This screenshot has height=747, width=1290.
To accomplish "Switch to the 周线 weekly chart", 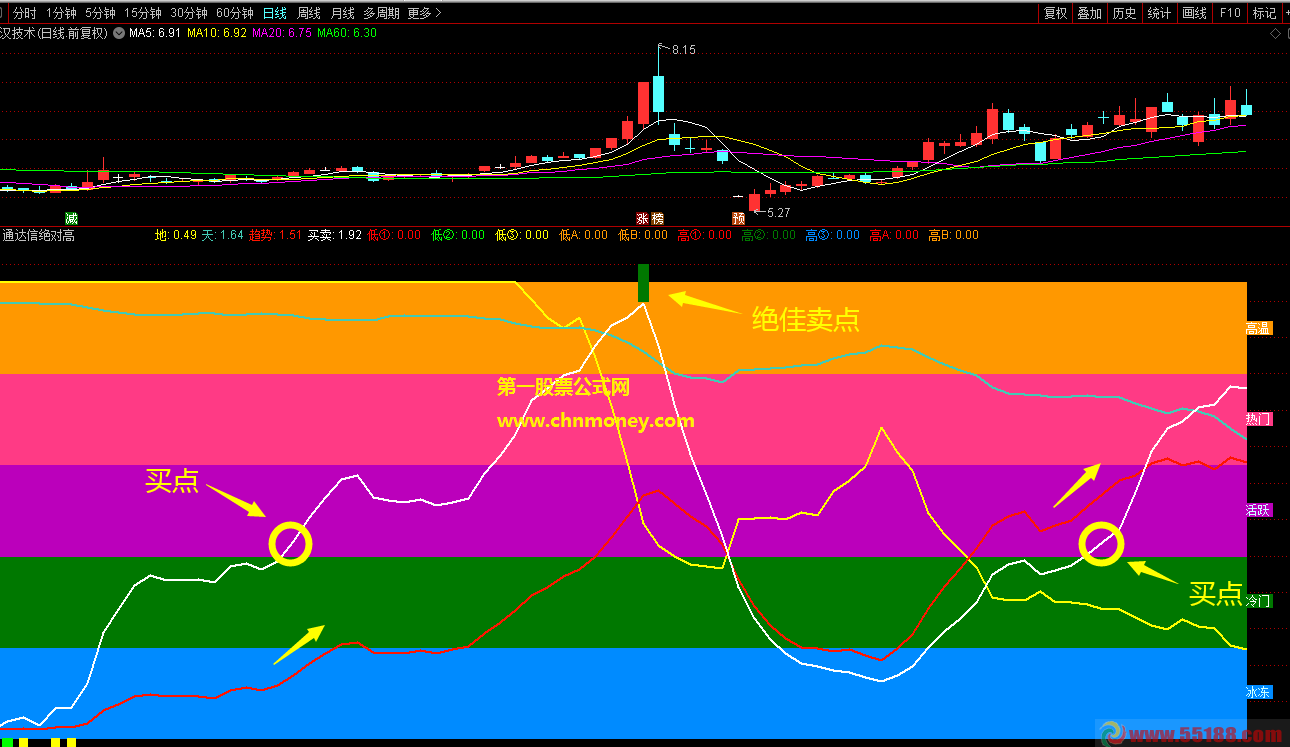I will pos(309,13).
